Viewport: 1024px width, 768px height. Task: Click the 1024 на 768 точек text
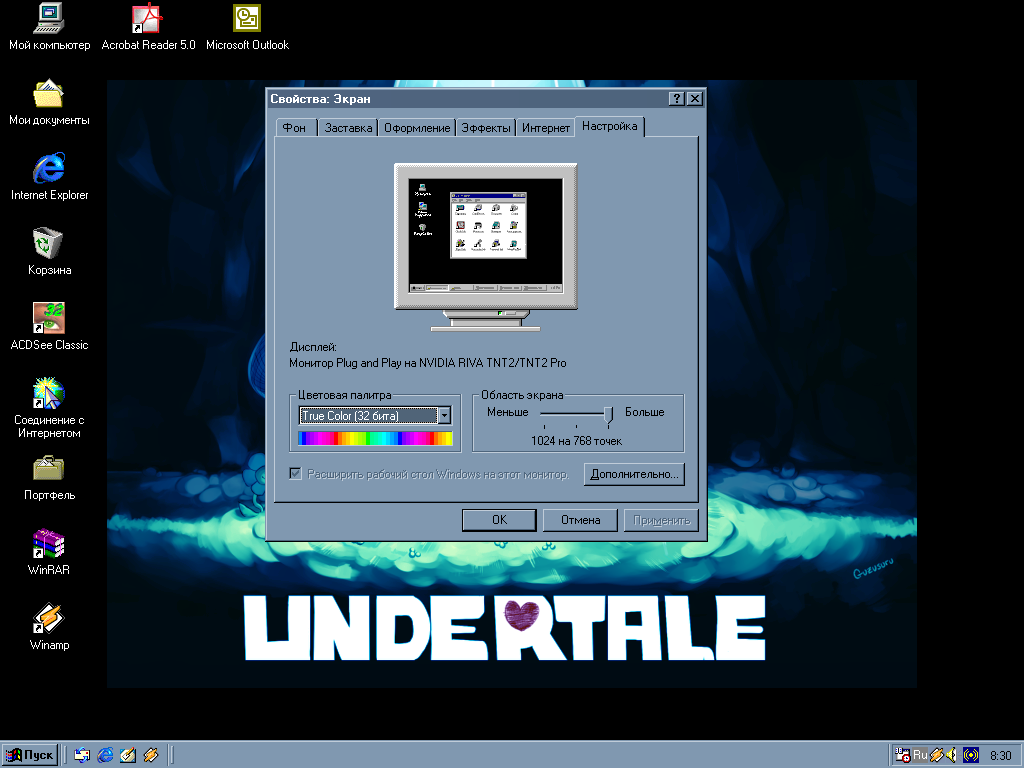(576, 441)
